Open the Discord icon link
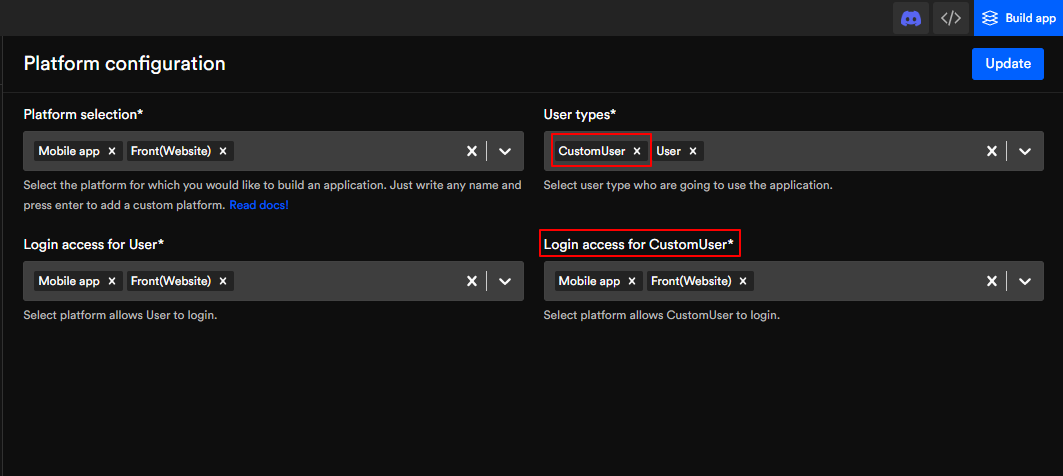Viewport: 1063px width, 476px height. pos(910,18)
